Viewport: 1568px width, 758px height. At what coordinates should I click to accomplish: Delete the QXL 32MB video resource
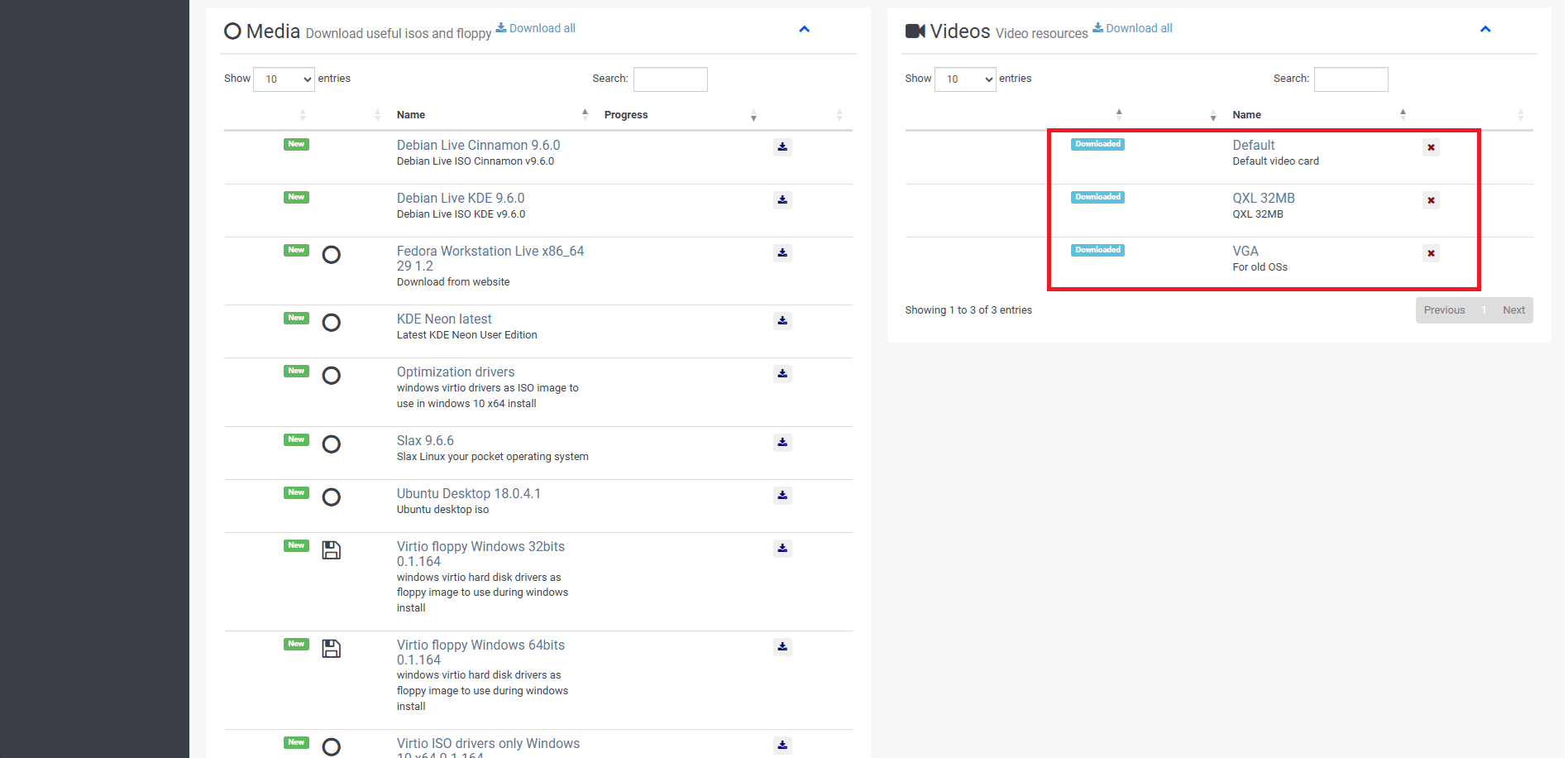(x=1431, y=200)
